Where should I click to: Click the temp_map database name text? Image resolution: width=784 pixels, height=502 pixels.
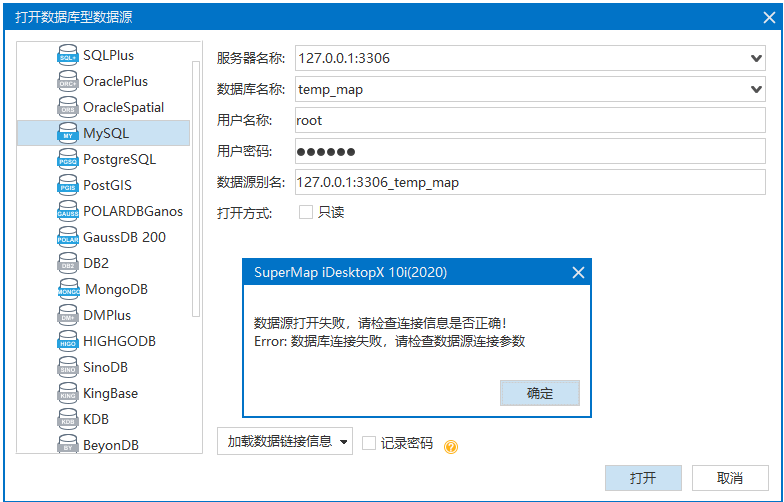click(330, 90)
